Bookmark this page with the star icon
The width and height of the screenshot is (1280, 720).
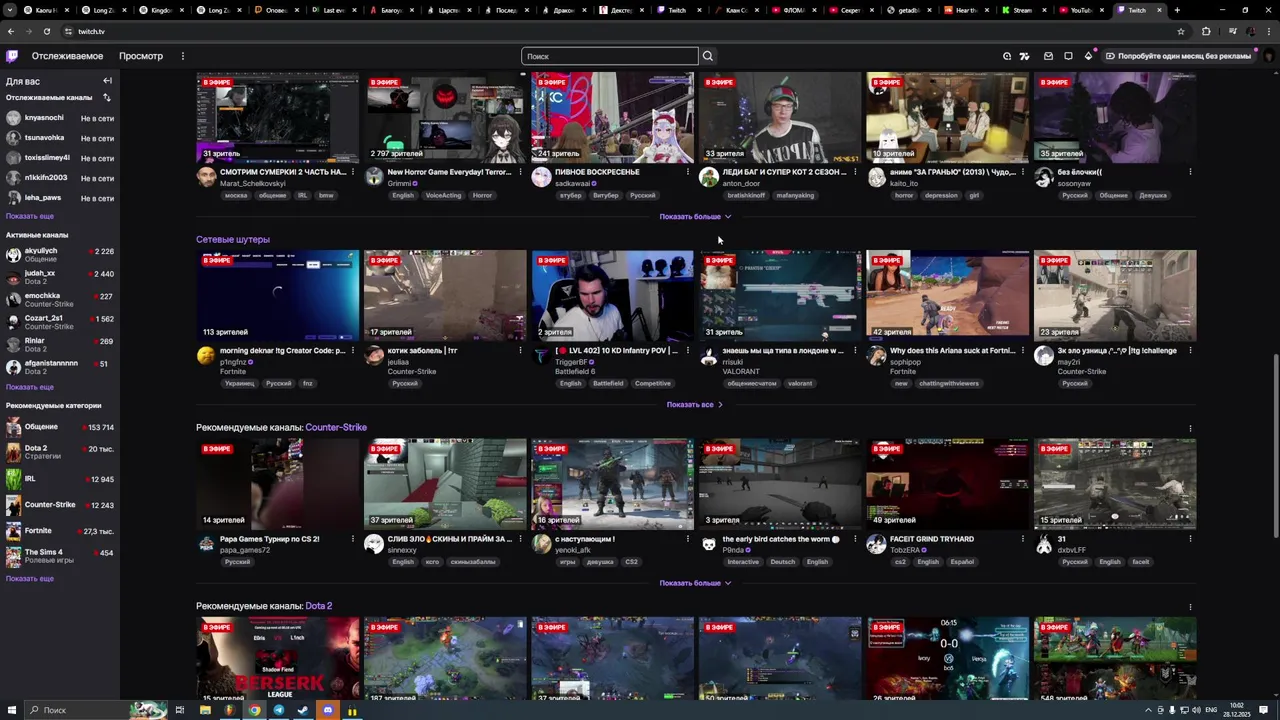tap(1181, 31)
